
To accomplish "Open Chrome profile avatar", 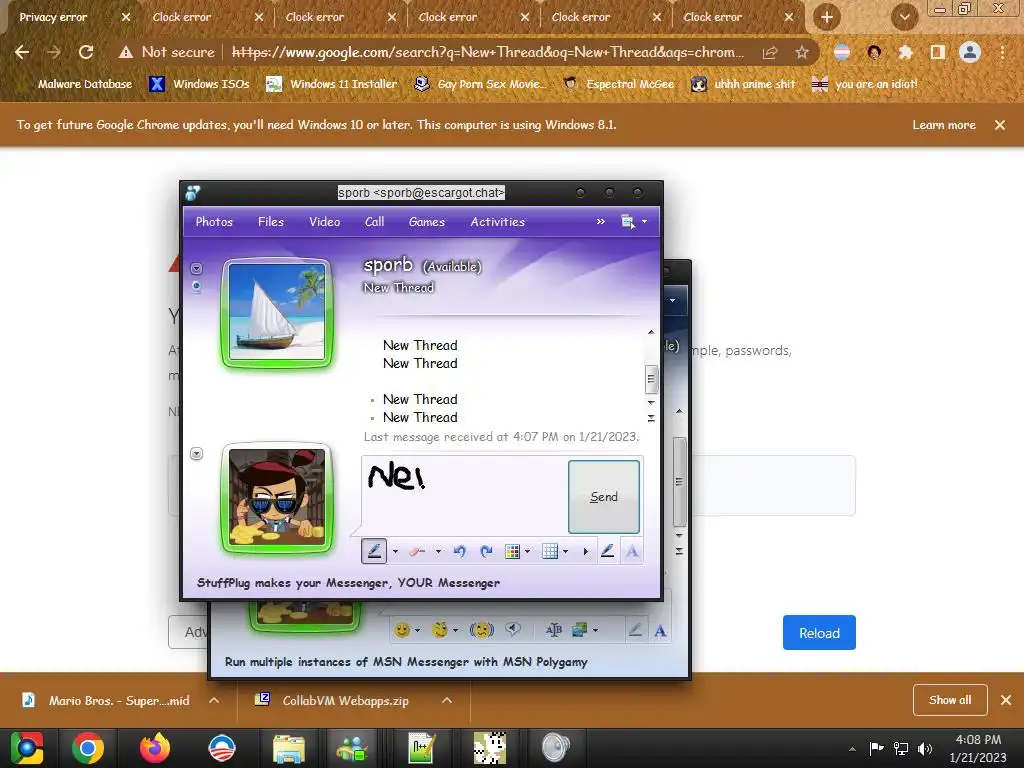I will 970,52.
